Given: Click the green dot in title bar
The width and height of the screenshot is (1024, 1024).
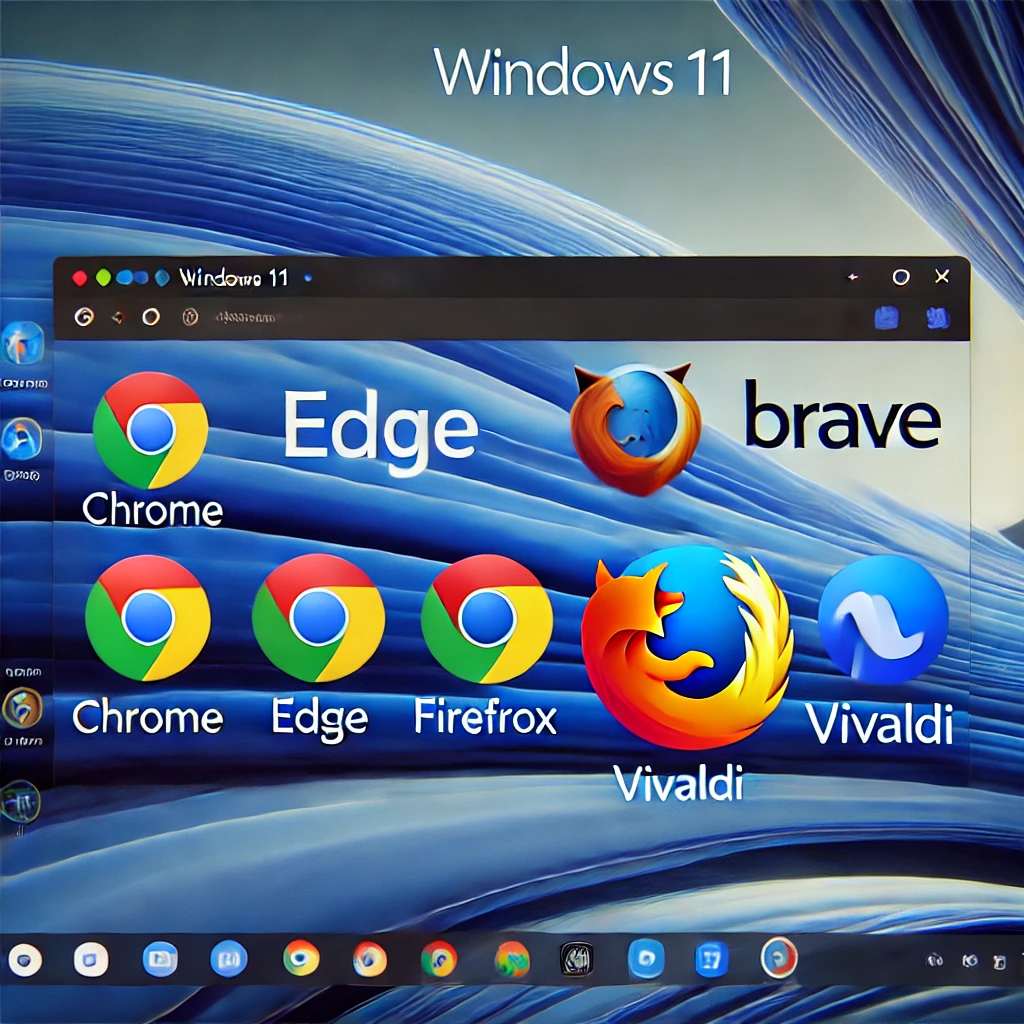Looking at the screenshot, I should [x=103, y=278].
